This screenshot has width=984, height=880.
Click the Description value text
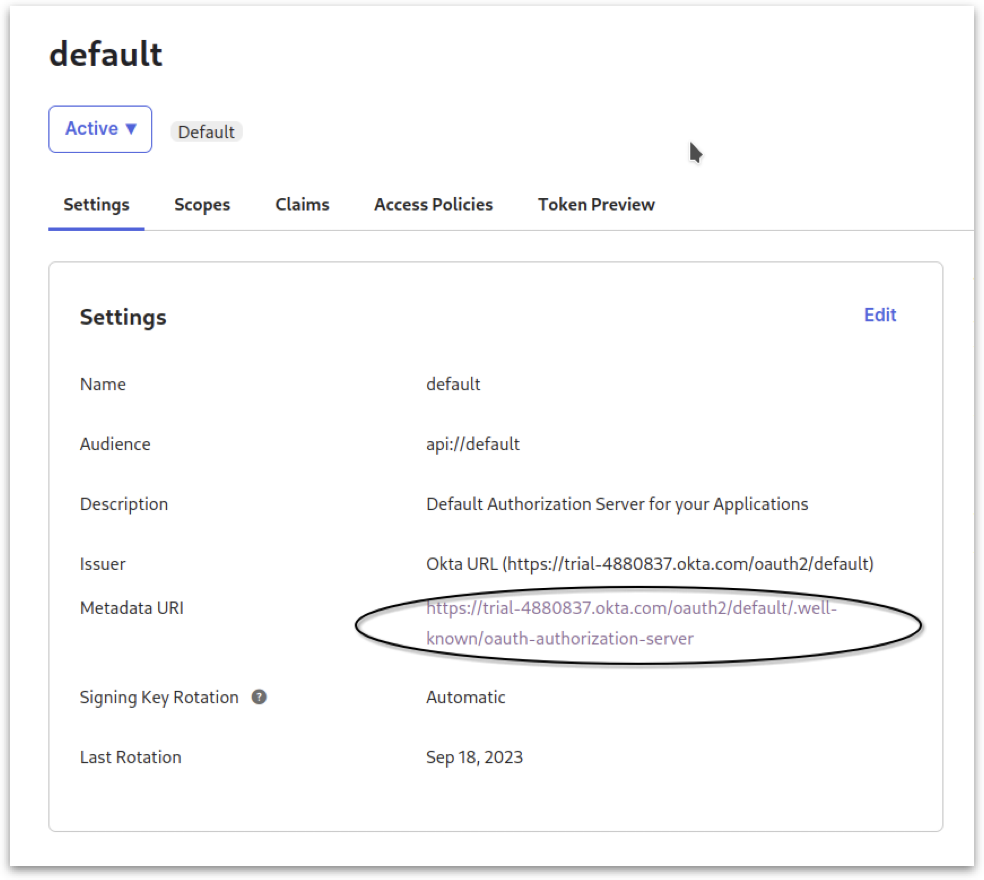click(x=617, y=504)
